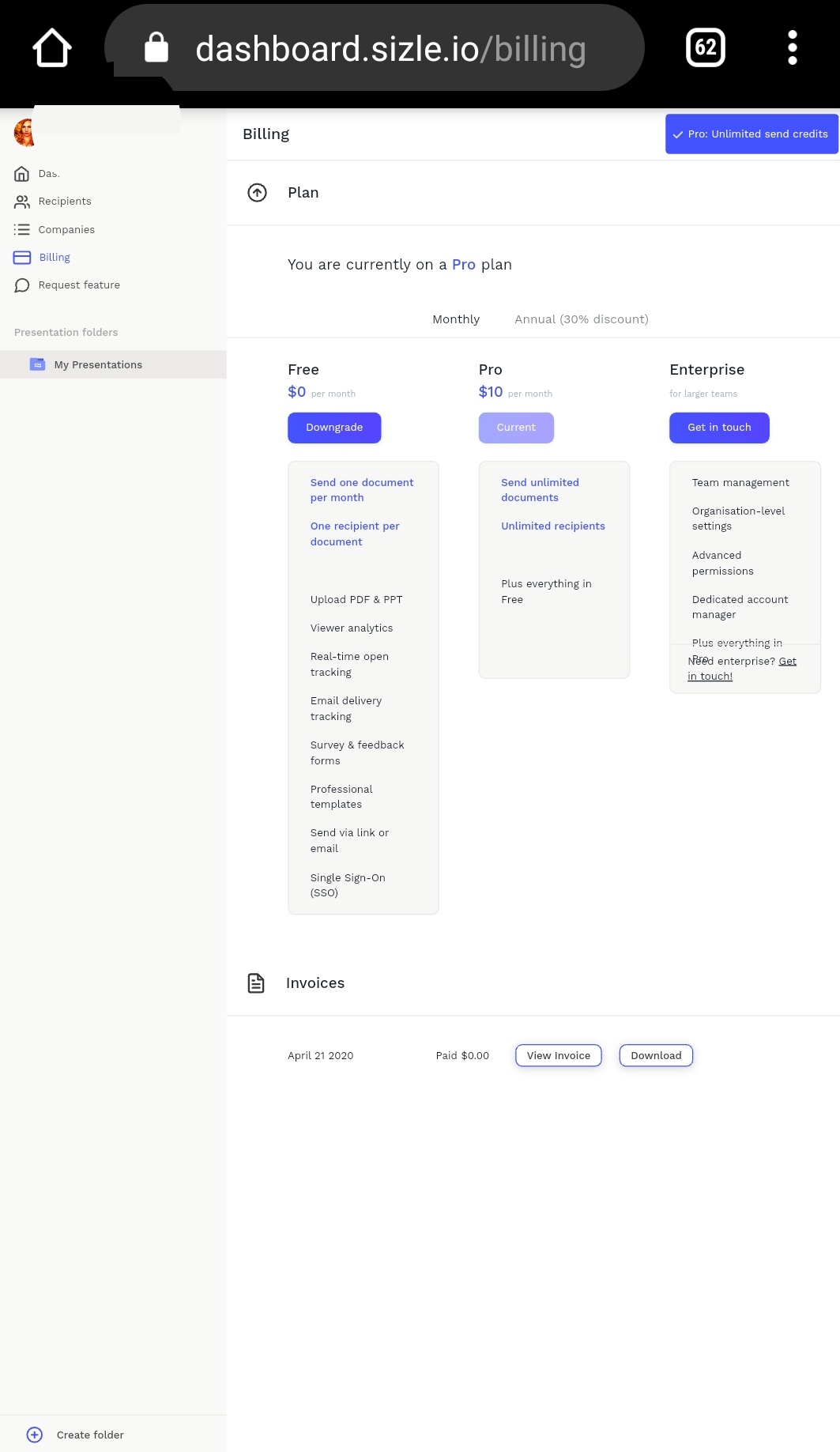Go to Companies in the sidebar

click(66, 230)
